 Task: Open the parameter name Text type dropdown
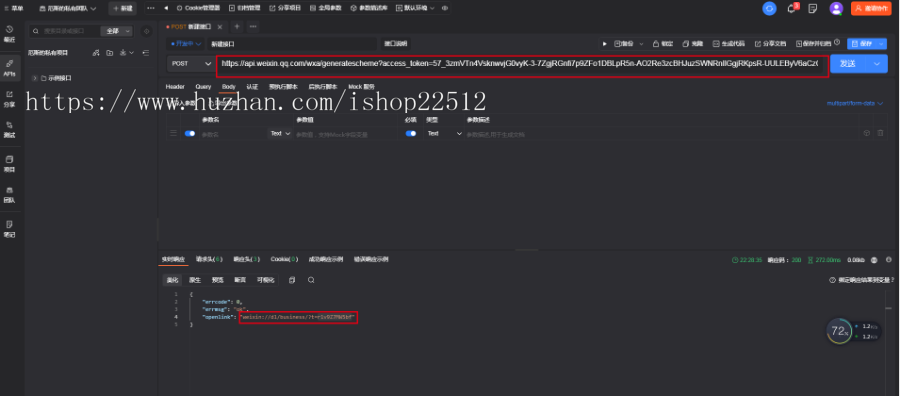tap(280, 133)
